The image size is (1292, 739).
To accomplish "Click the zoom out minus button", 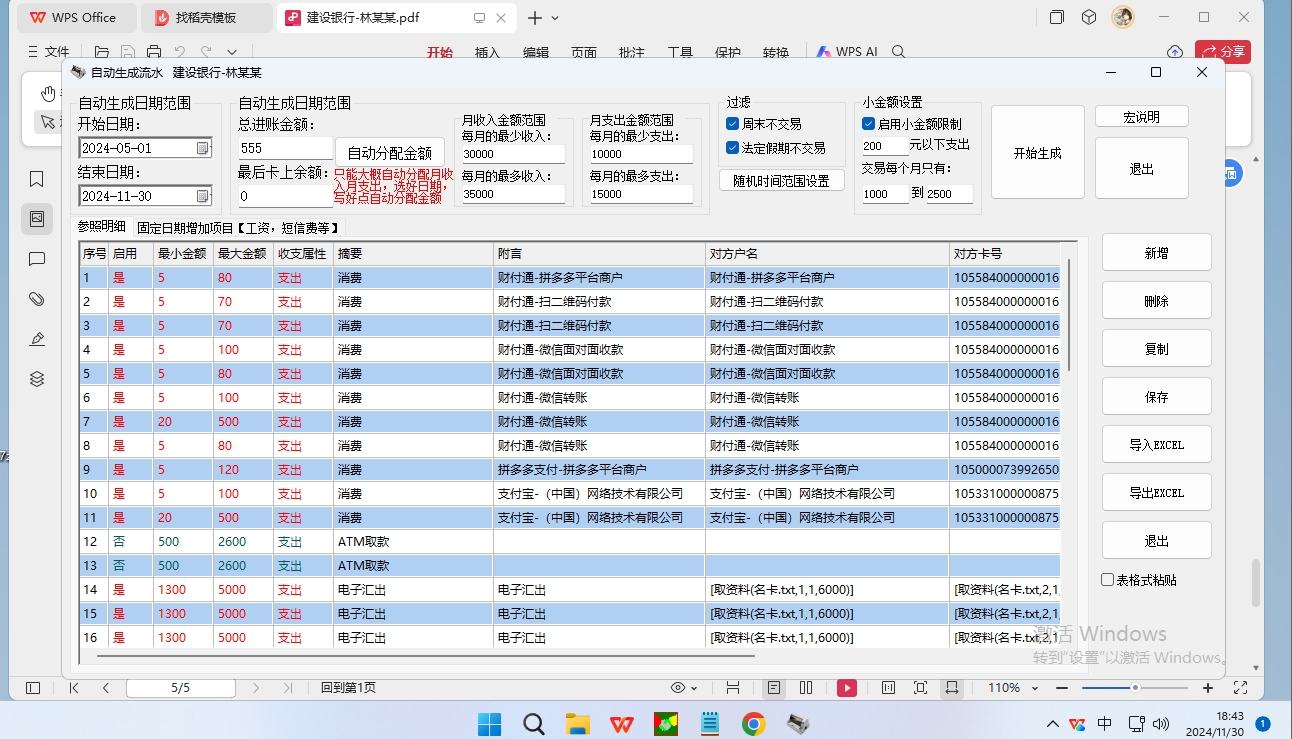I will click(x=1062, y=688).
